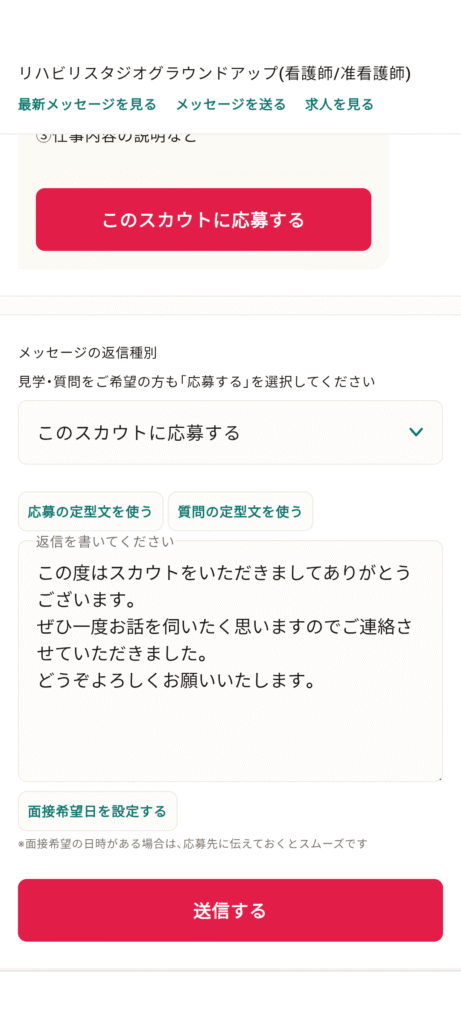Place cursor on どうぞよろしくお願いいたします line
The width and height of the screenshot is (461, 1024).
(x=177, y=681)
